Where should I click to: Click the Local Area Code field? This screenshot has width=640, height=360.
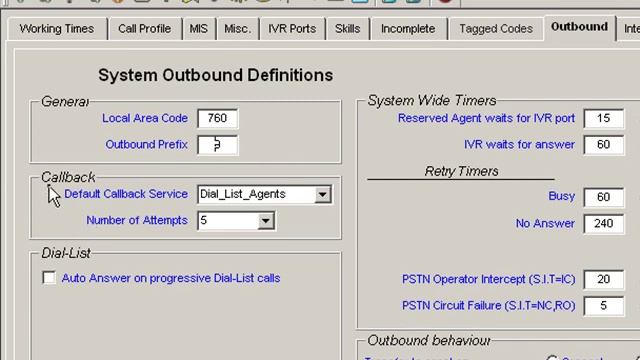(217, 118)
